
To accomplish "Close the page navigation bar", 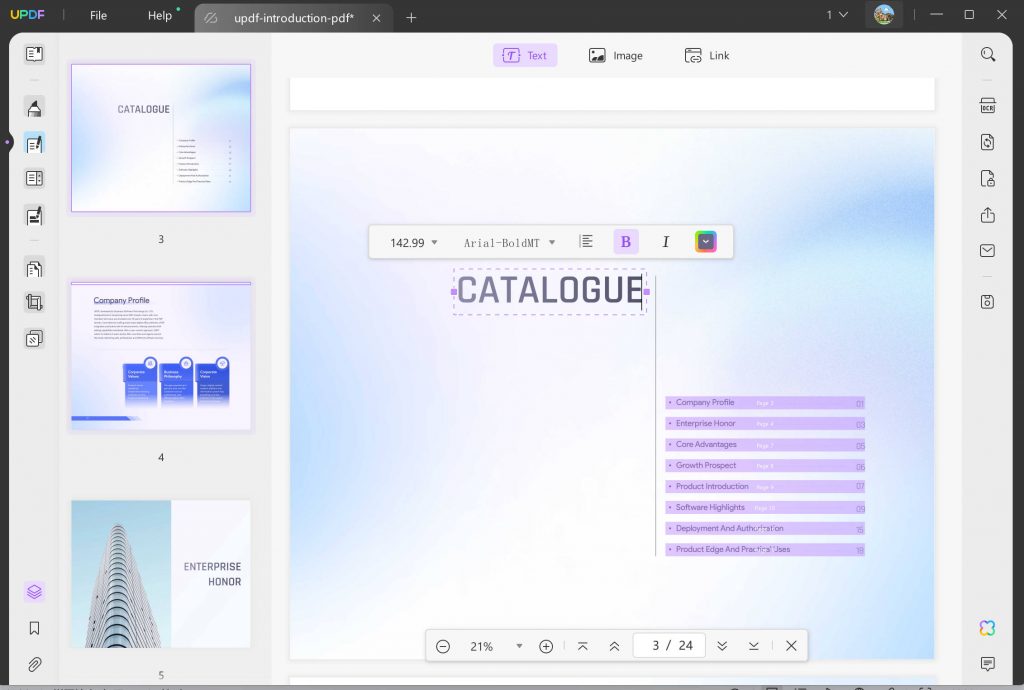I will point(791,645).
